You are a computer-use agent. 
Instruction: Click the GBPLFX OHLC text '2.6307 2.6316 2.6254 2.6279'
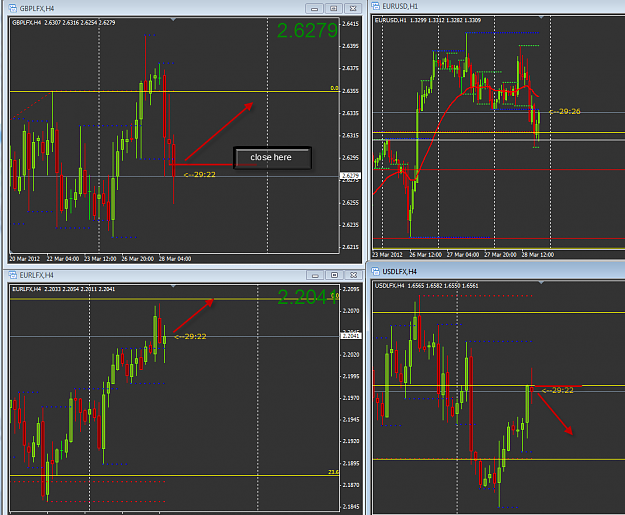coord(79,23)
